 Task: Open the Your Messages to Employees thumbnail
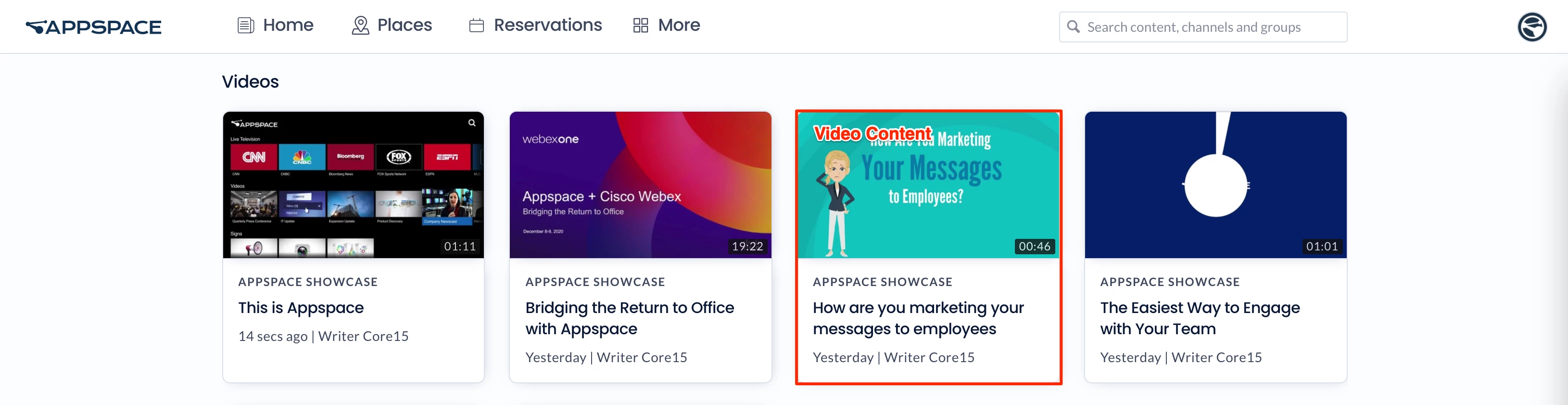point(928,184)
